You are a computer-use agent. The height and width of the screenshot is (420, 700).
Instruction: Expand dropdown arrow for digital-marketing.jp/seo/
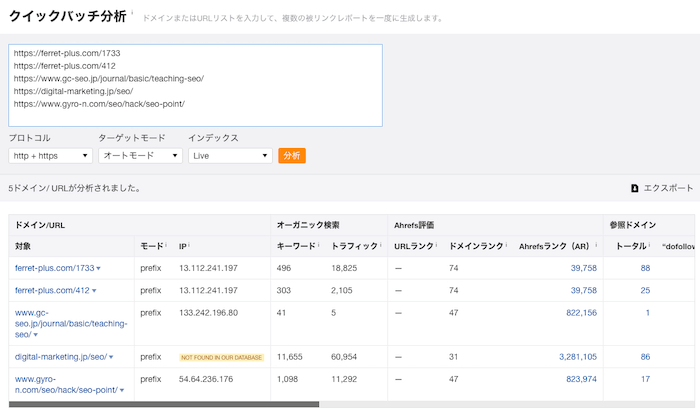tap(111, 358)
